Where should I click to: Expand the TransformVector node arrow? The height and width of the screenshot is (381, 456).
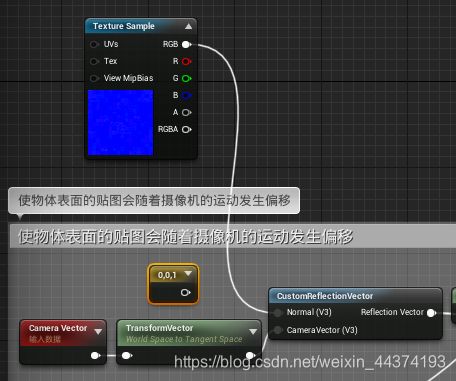[x=253, y=331]
